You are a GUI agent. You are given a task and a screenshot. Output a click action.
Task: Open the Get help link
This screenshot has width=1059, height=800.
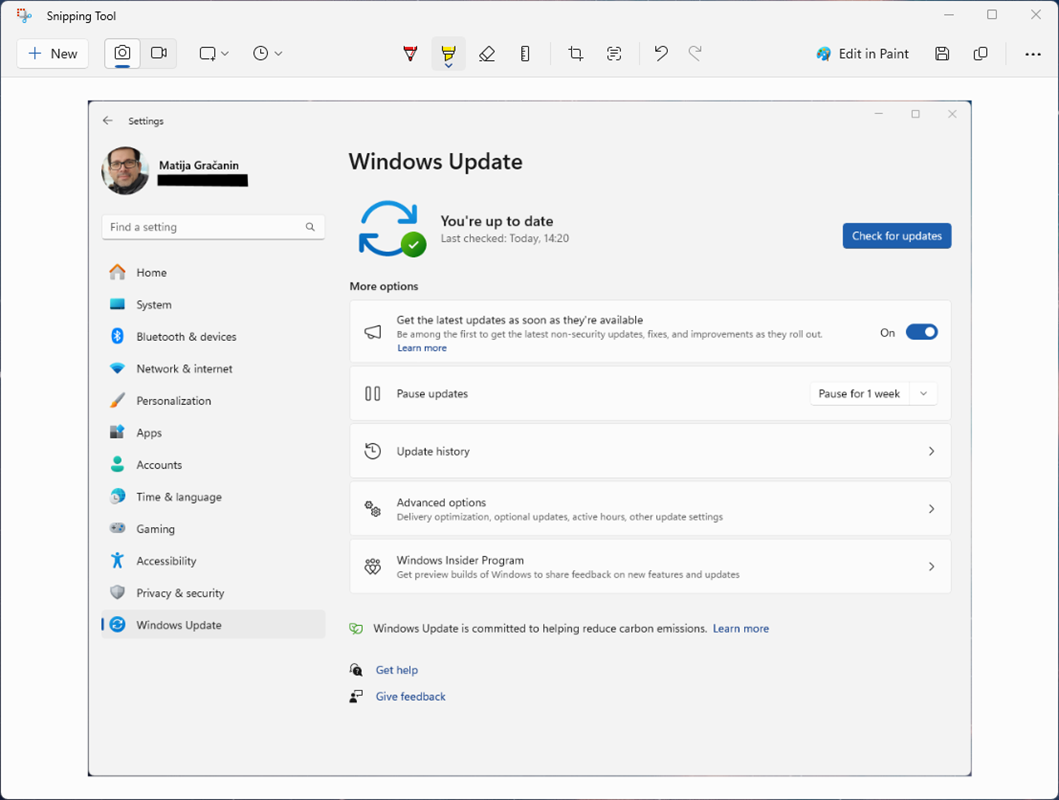pyautogui.click(x=397, y=670)
